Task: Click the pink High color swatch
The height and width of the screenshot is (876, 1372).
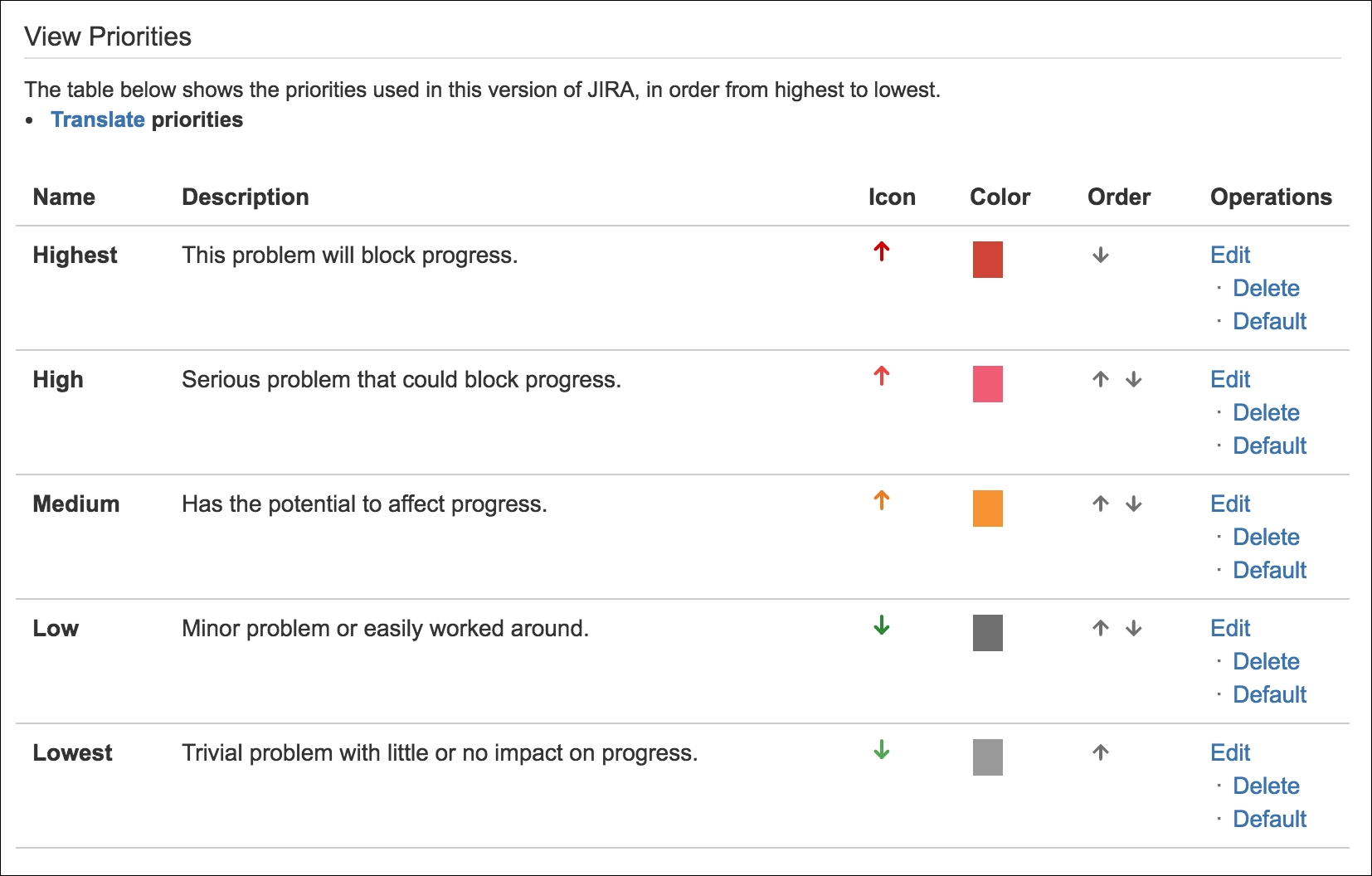Action: point(988,384)
